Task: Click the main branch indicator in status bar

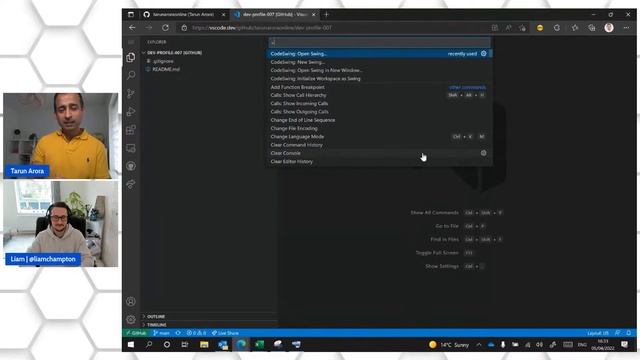Action: coord(162,333)
